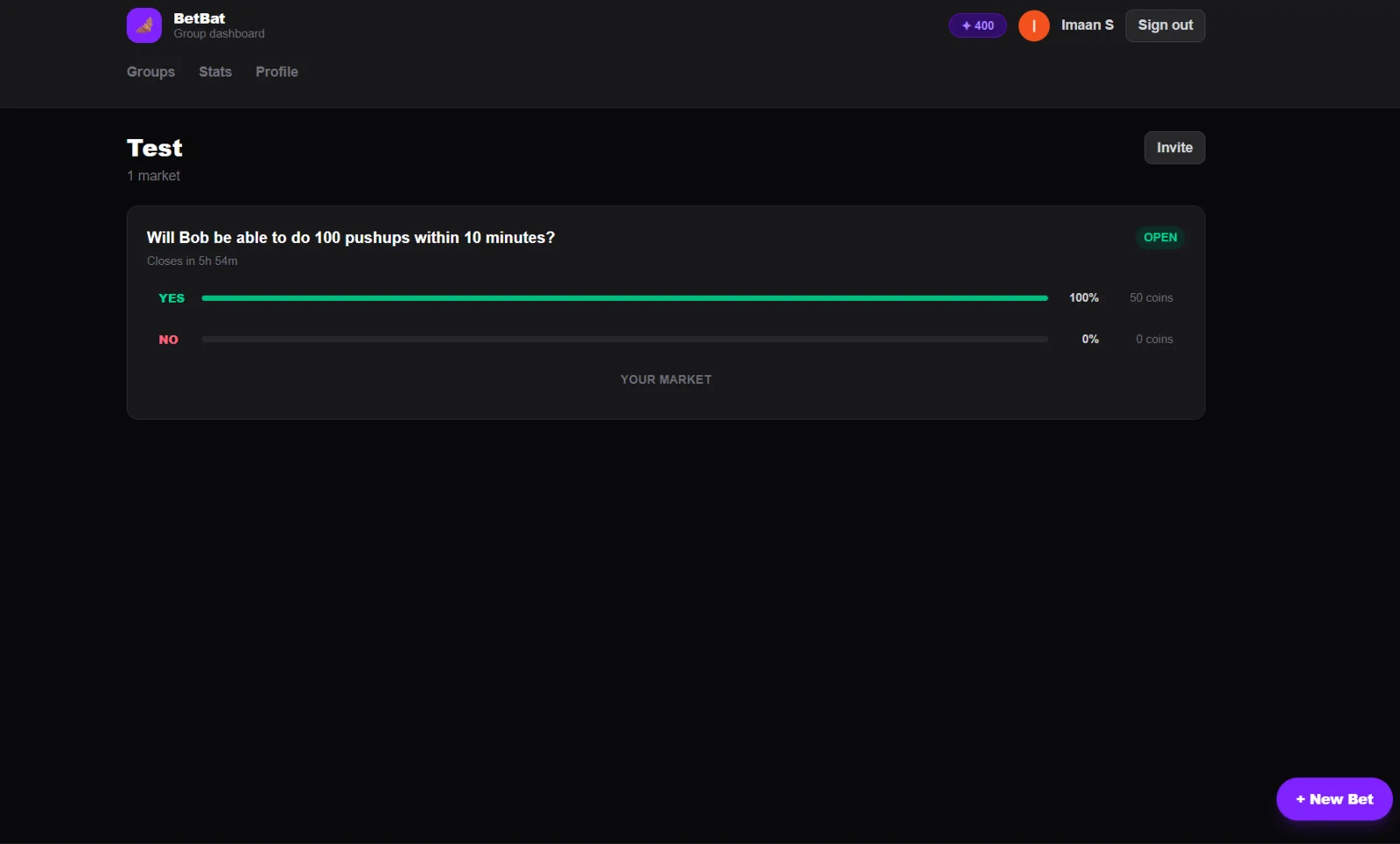Image resolution: width=1400 pixels, height=844 pixels.
Task: Click the OPEN status badge
Action: tap(1160, 237)
